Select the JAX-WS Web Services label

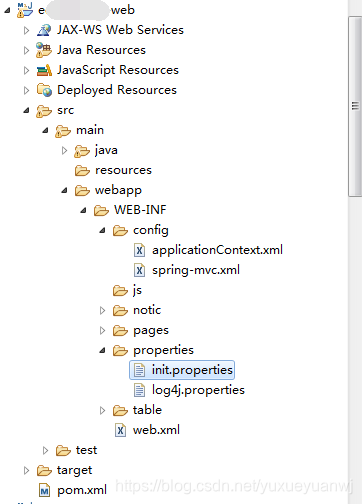120,30
